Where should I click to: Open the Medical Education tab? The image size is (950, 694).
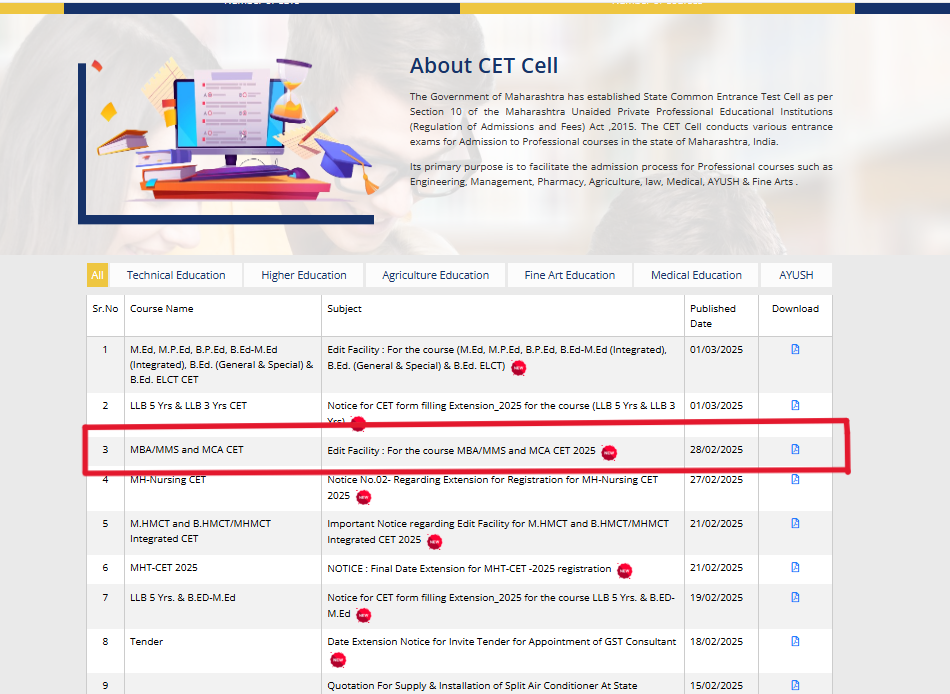(696, 275)
